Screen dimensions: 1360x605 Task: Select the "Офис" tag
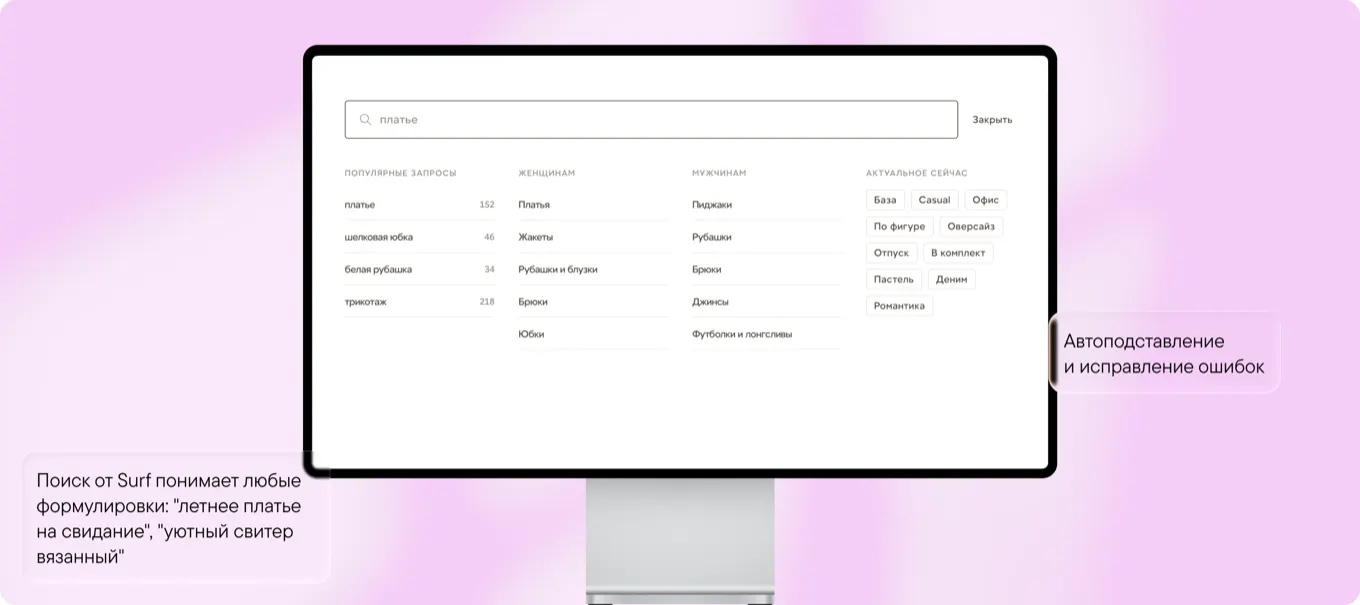point(985,200)
